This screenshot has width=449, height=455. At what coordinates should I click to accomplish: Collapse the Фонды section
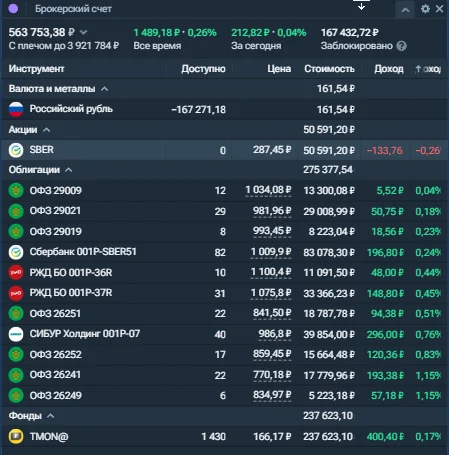click(50, 416)
